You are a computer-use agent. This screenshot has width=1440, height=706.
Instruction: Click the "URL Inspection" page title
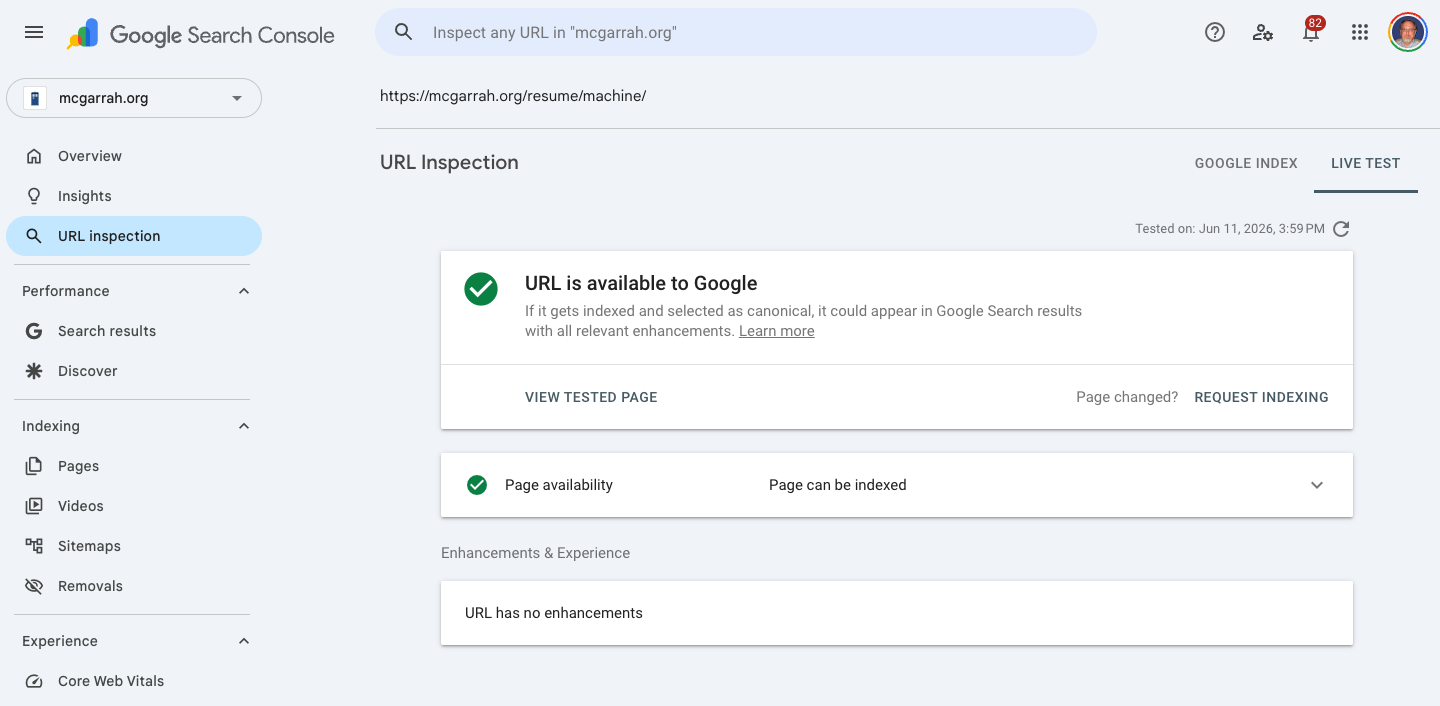[449, 162]
